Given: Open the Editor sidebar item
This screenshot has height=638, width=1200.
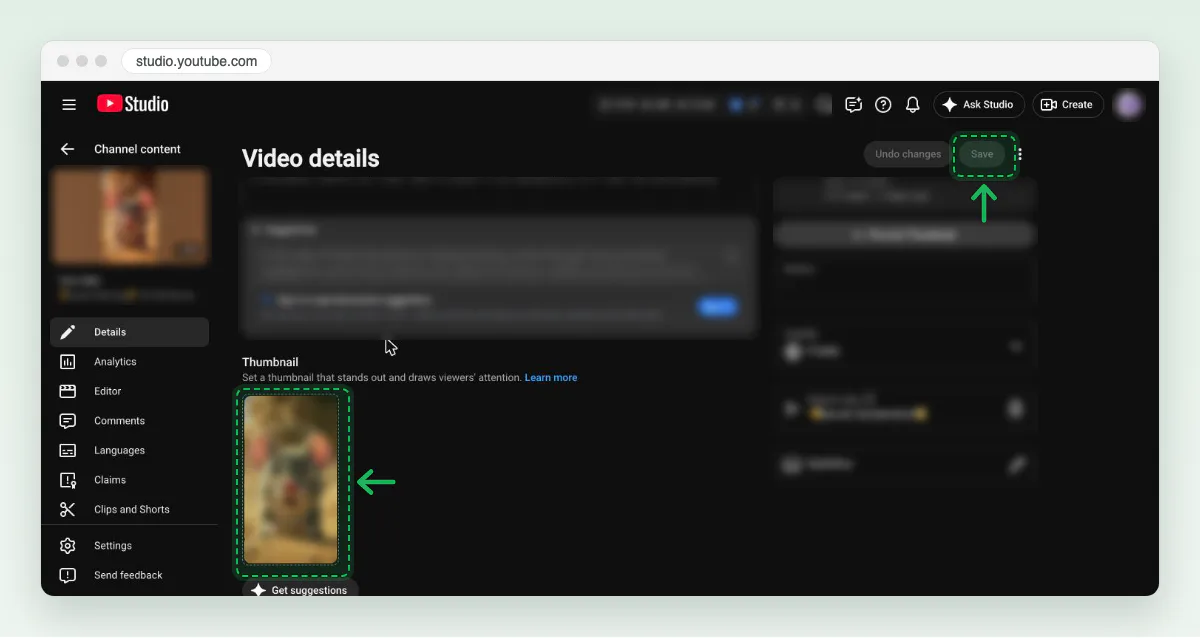Looking at the screenshot, I should click(130, 391).
